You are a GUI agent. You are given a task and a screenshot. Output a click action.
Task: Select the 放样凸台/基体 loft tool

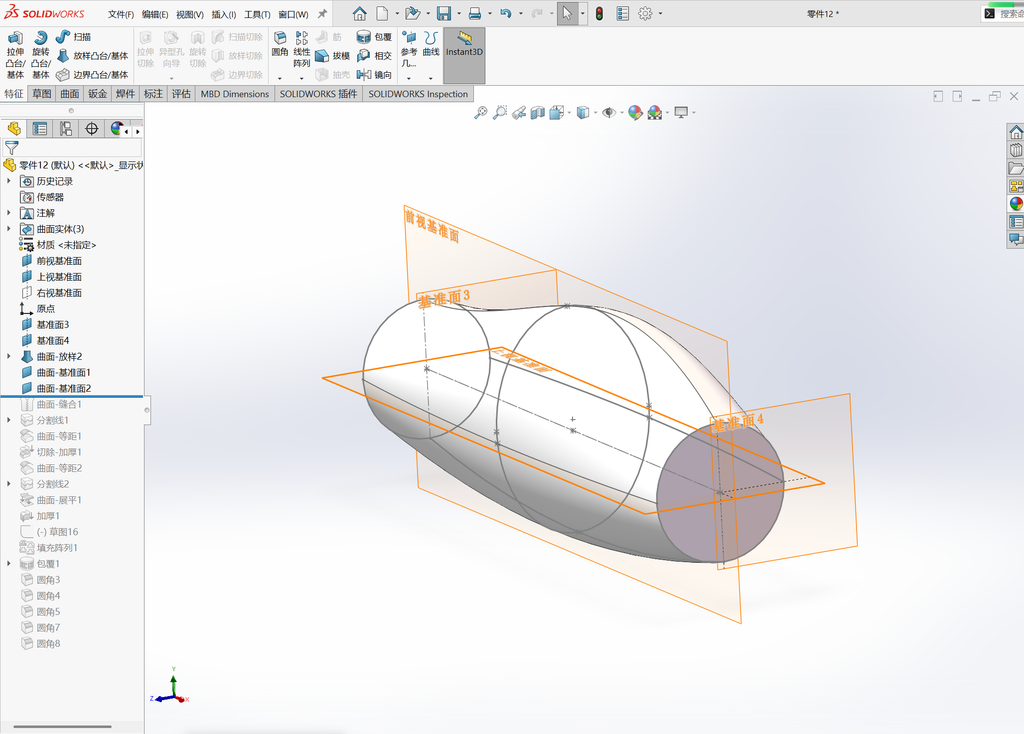coord(92,56)
